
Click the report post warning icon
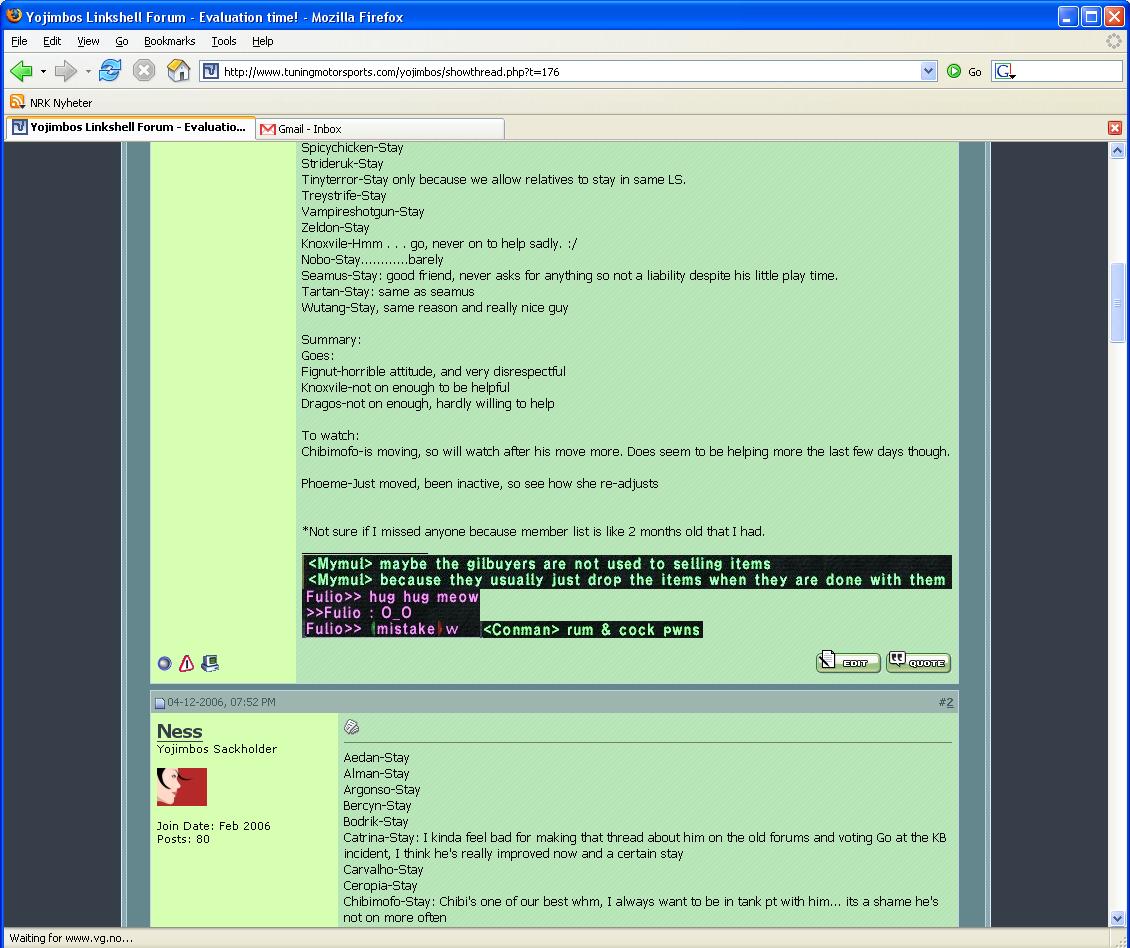[186, 663]
